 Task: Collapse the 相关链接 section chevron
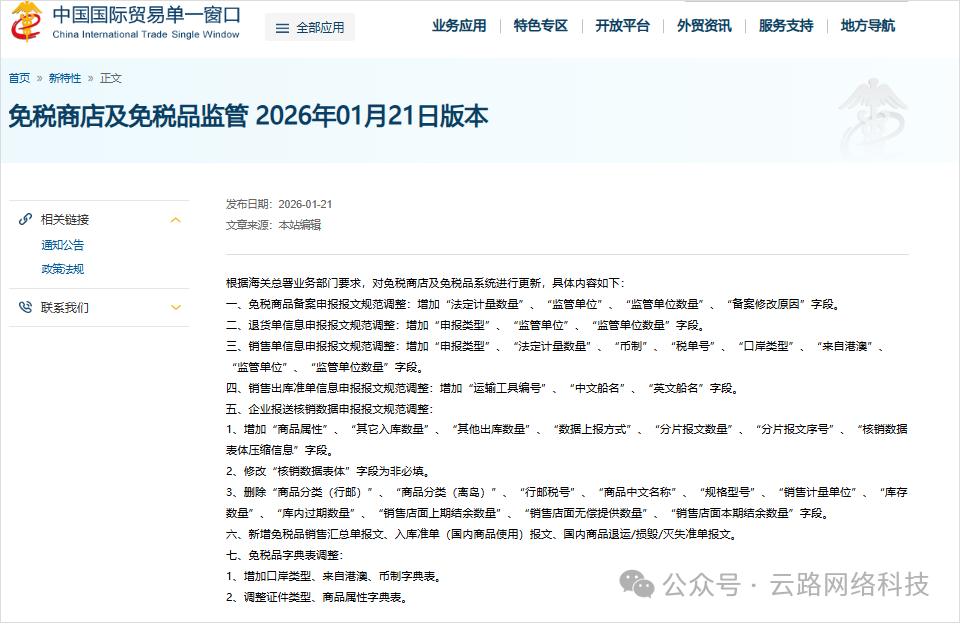175,219
